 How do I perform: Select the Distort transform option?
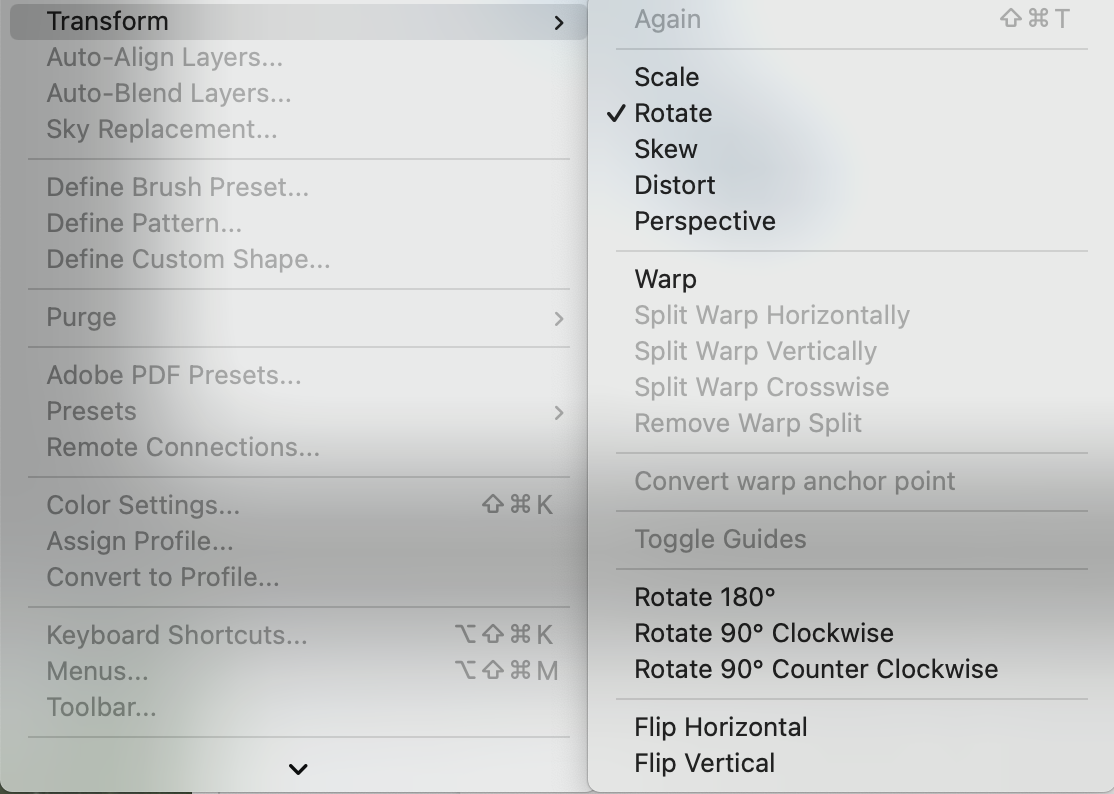[674, 185]
